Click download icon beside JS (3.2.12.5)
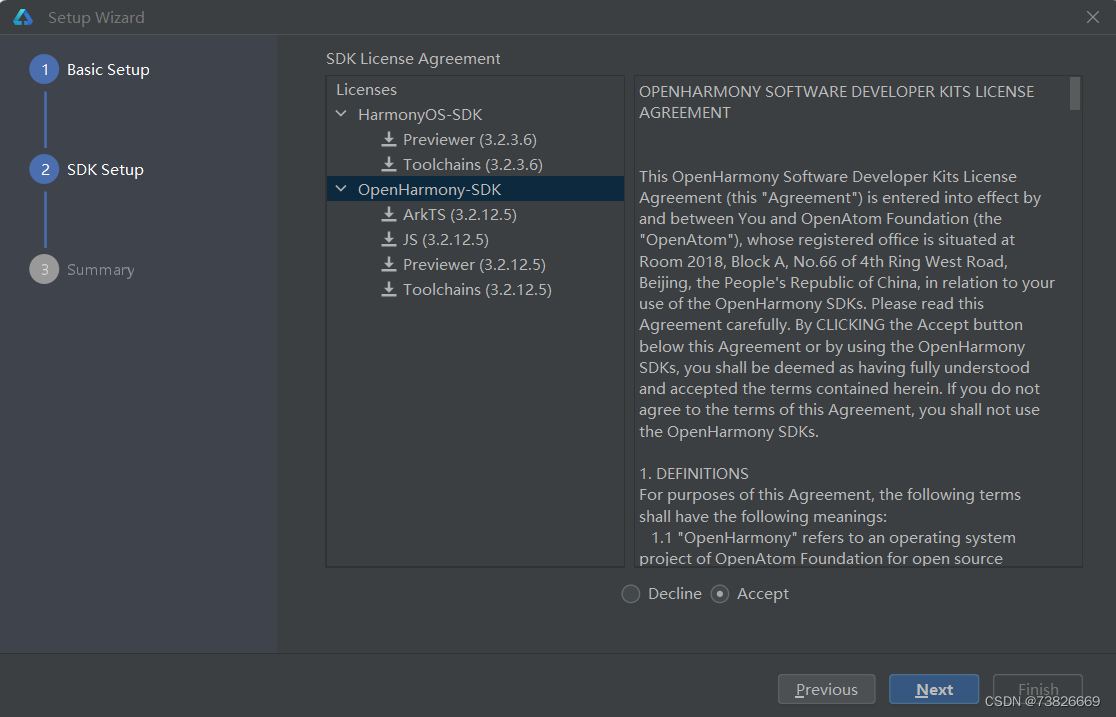 click(x=389, y=239)
